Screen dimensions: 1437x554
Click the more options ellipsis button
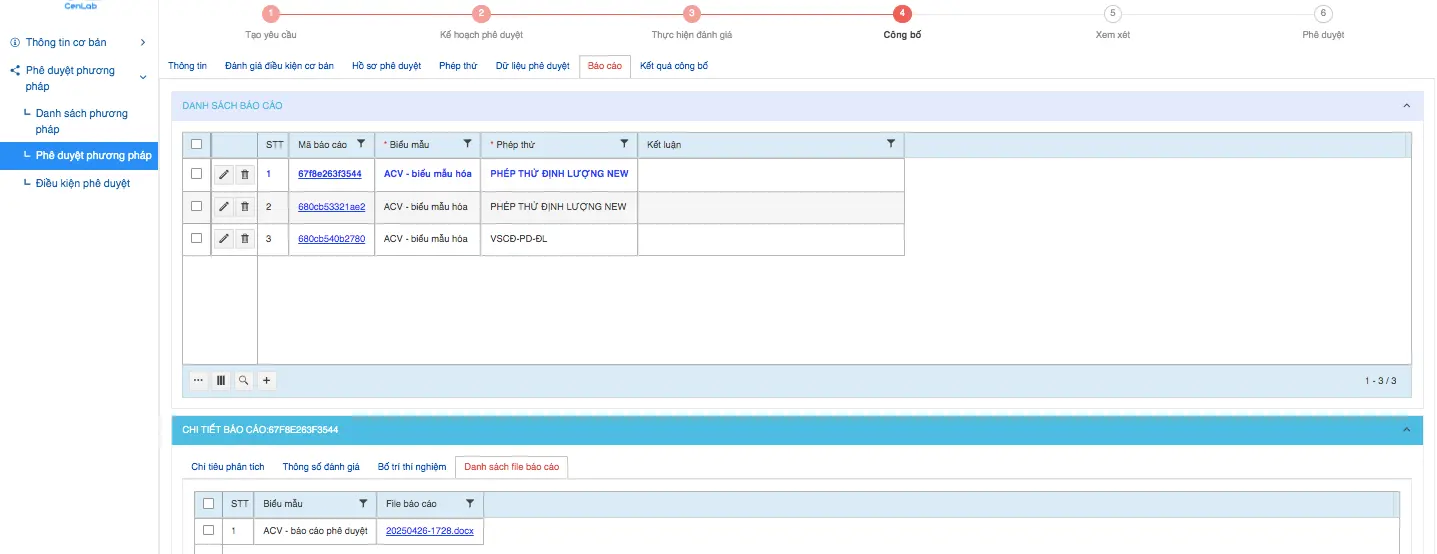[198, 380]
